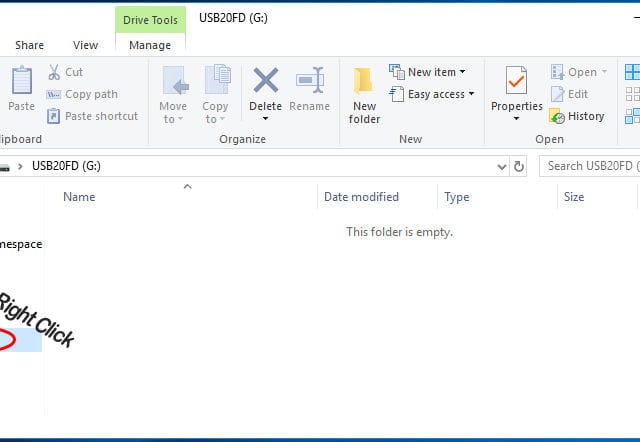Click the Cut scissors icon

tap(54, 72)
